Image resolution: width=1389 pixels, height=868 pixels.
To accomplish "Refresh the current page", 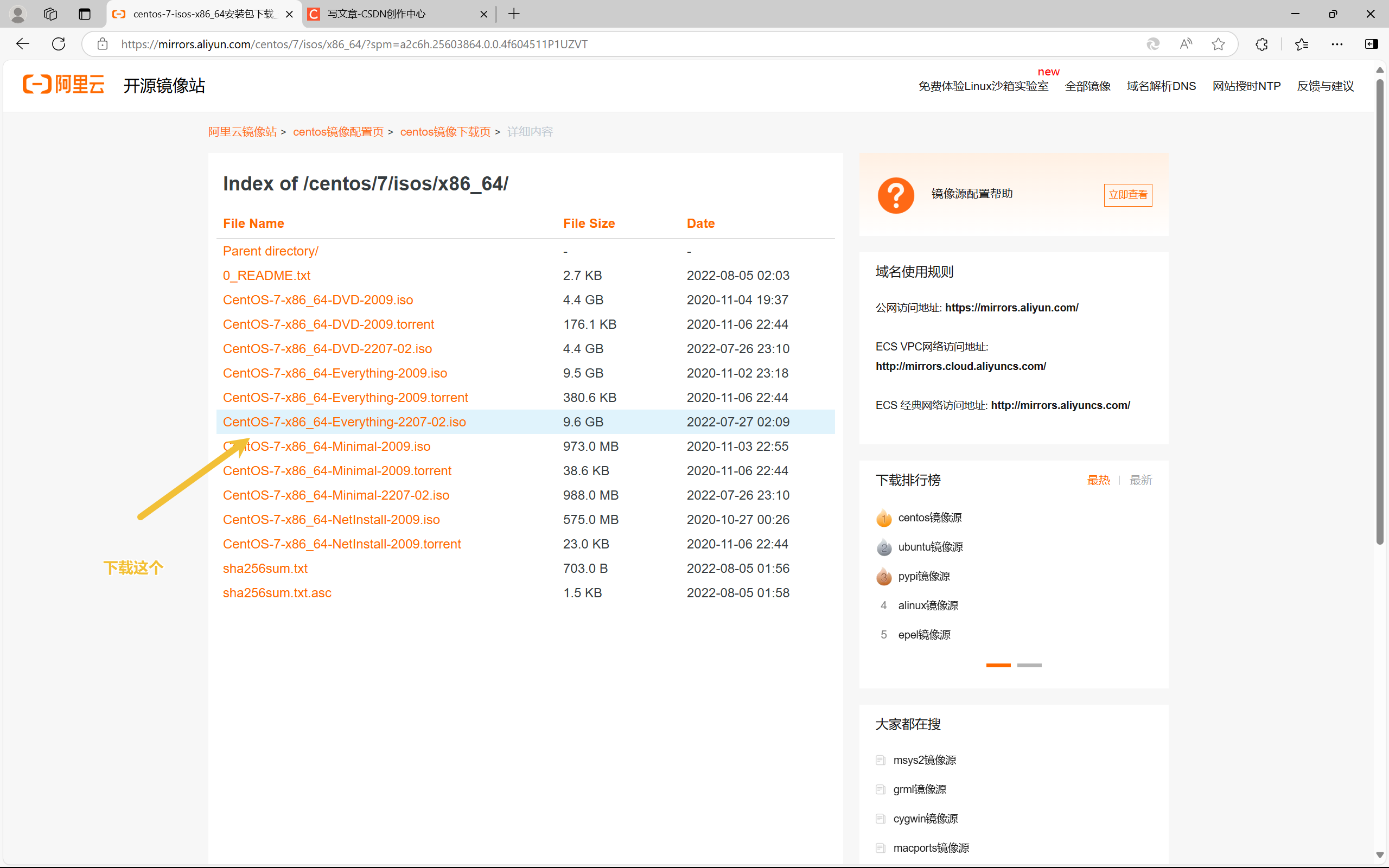I will [59, 44].
